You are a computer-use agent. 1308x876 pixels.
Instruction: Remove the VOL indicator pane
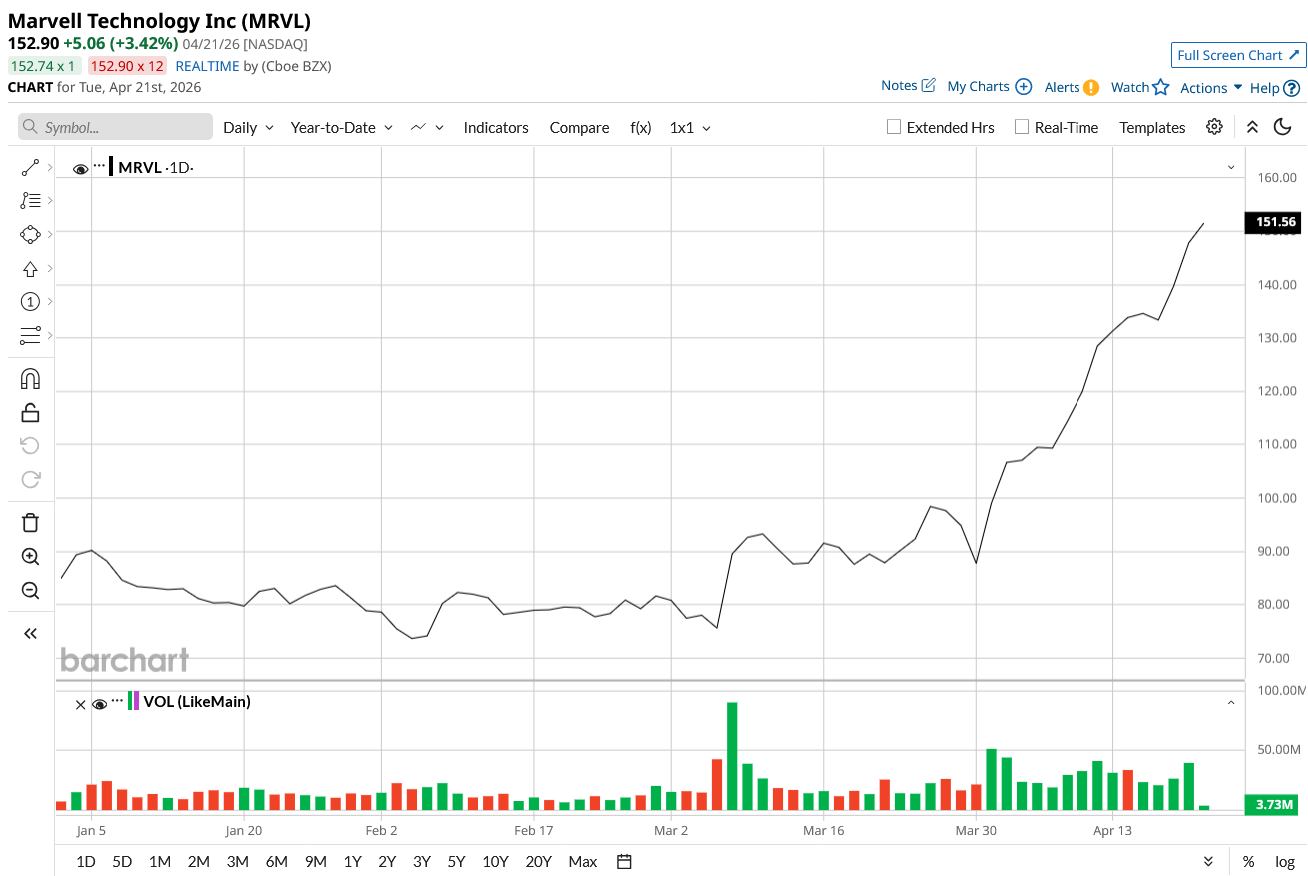[81, 704]
